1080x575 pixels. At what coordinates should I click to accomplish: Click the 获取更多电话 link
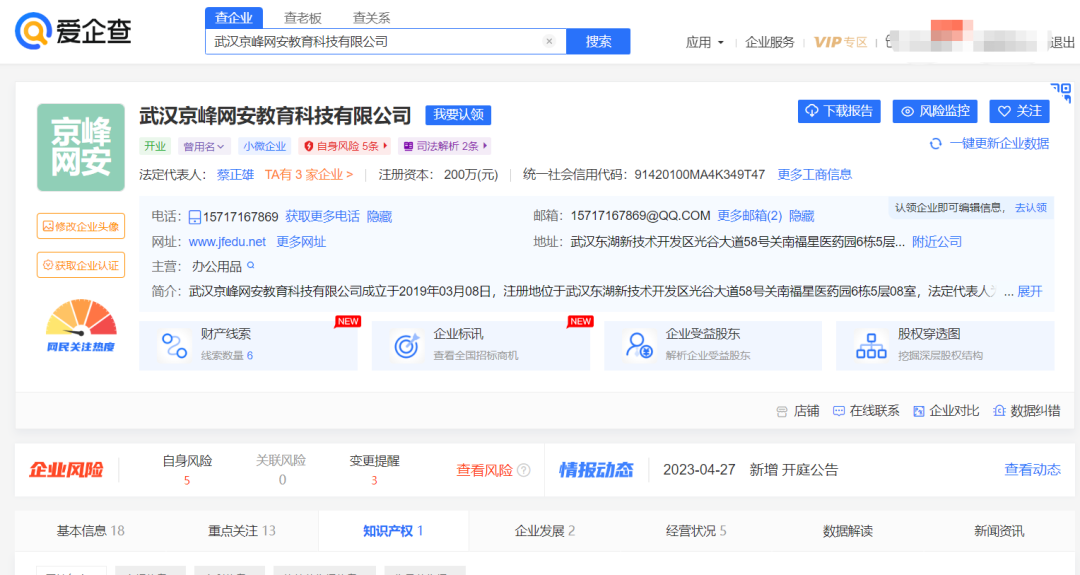tap(322, 216)
